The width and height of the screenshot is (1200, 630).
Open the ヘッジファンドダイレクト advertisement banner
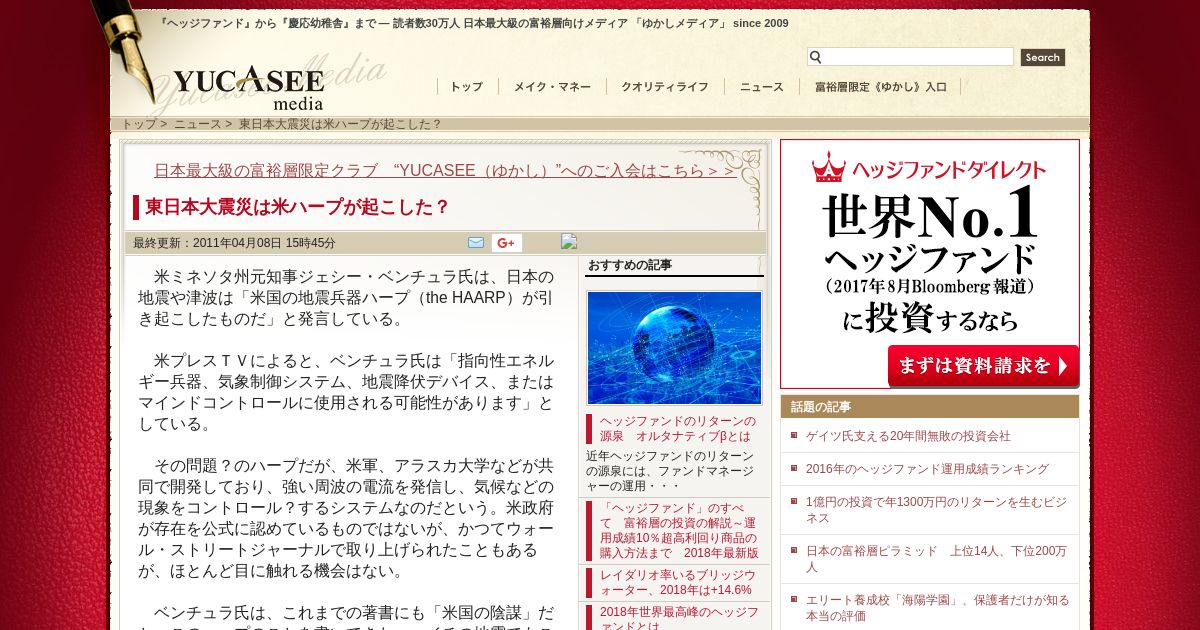coord(930,264)
